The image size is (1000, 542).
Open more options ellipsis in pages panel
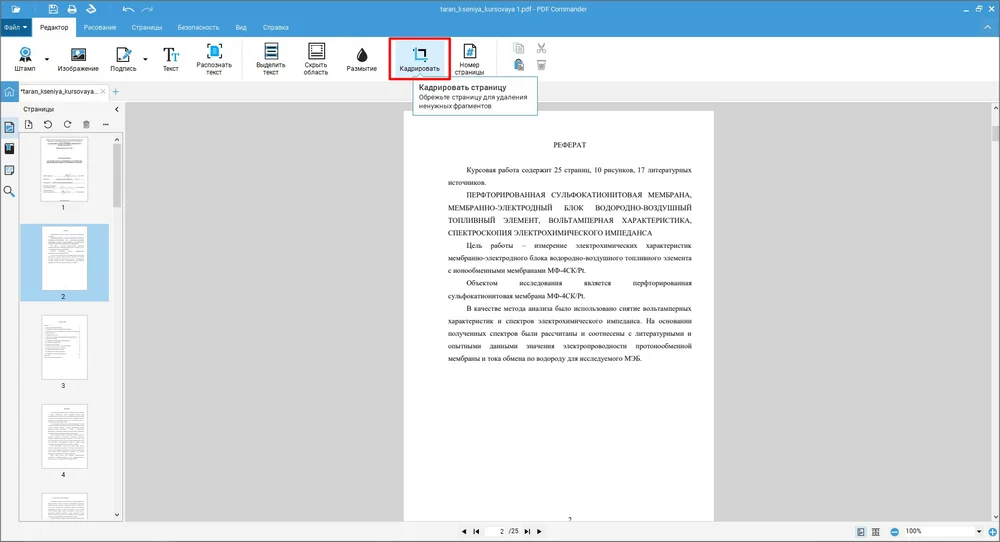[x=106, y=124]
